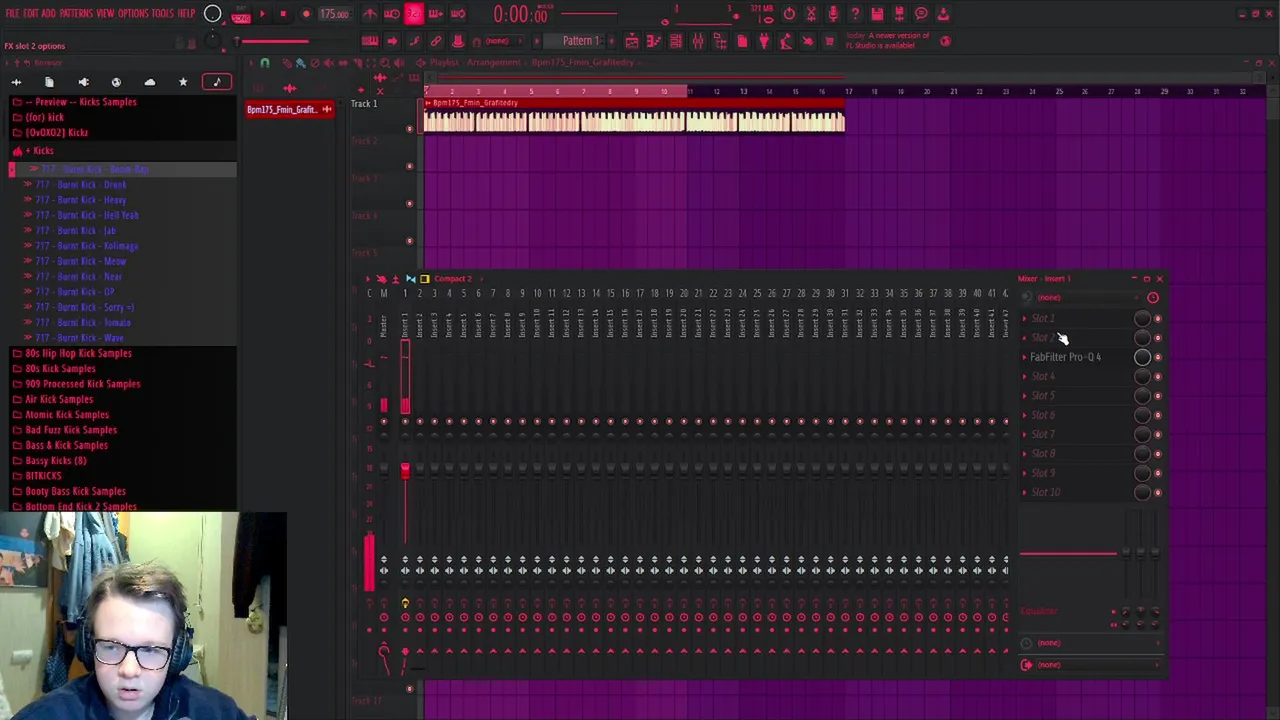Image resolution: width=1280 pixels, height=720 pixels.
Task: Click the save project floppy icon
Action: tap(877, 14)
